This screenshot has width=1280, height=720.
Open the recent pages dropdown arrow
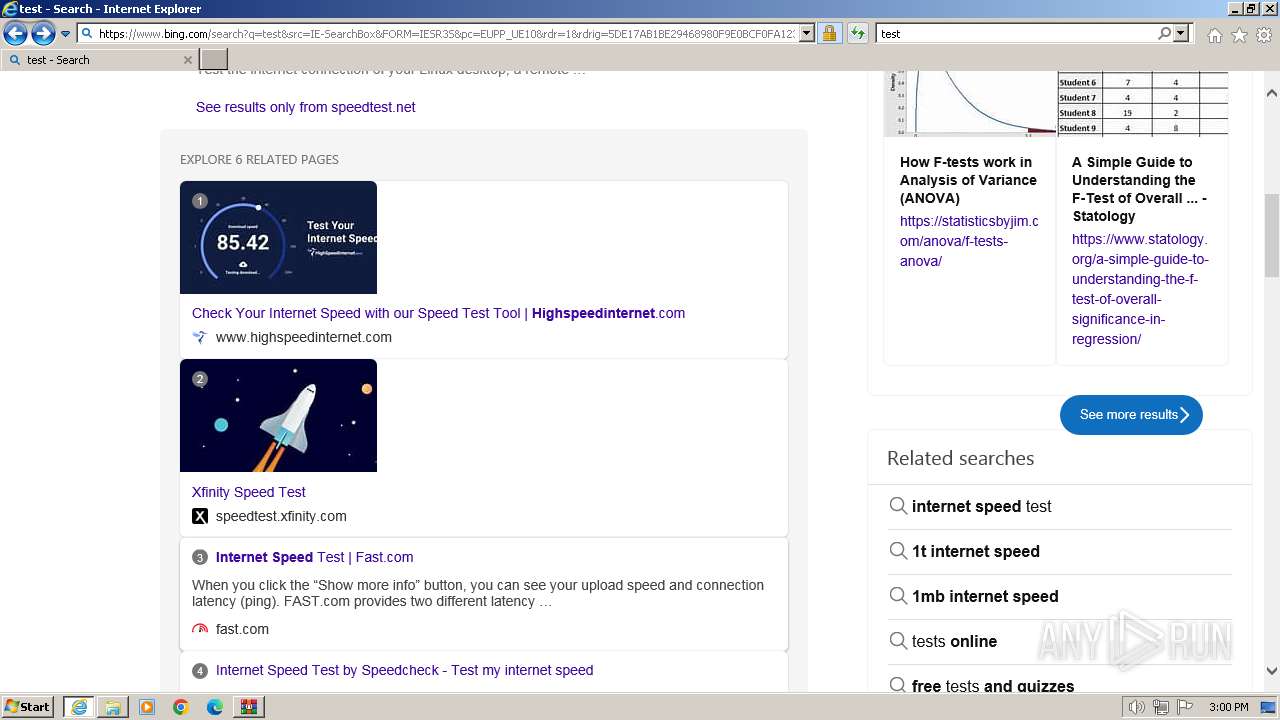coord(66,34)
